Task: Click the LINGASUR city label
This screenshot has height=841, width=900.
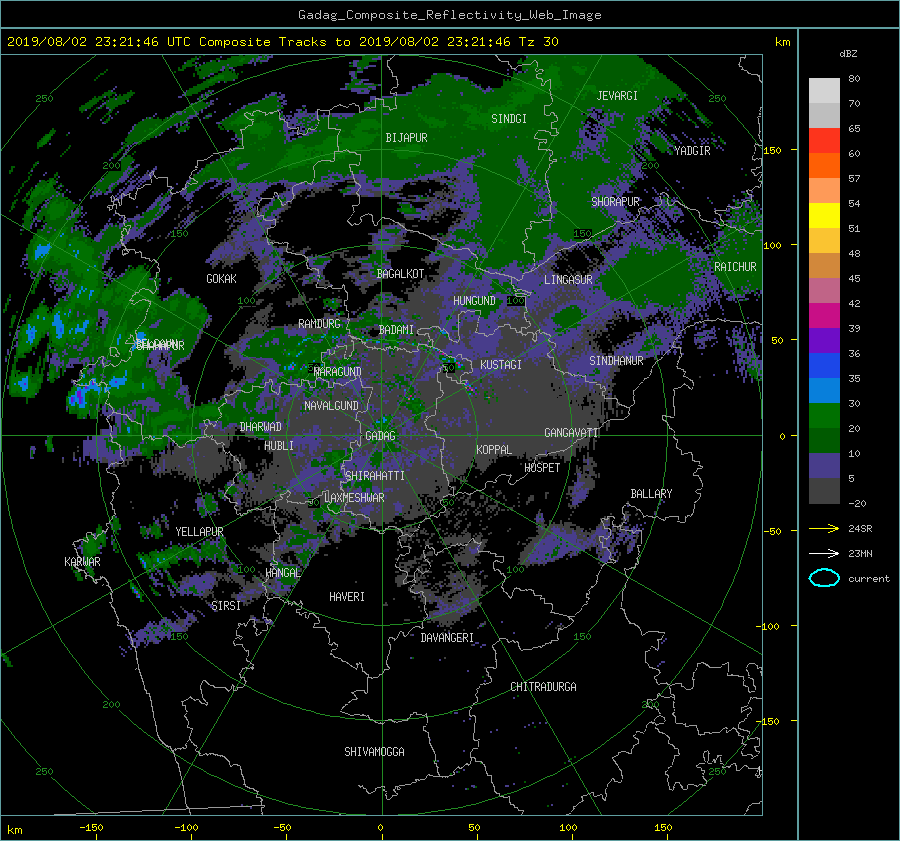Action: coord(568,280)
